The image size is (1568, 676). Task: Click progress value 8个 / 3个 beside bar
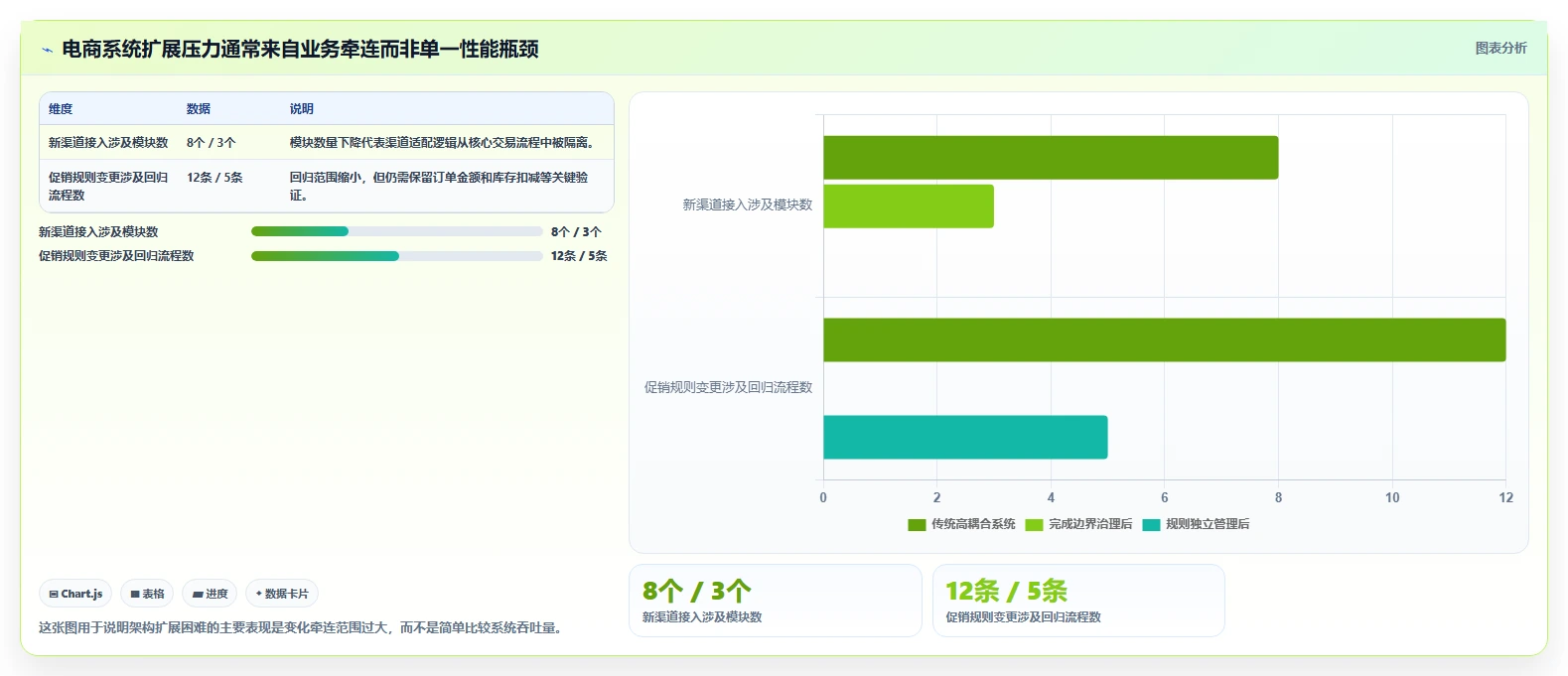tap(576, 231)
